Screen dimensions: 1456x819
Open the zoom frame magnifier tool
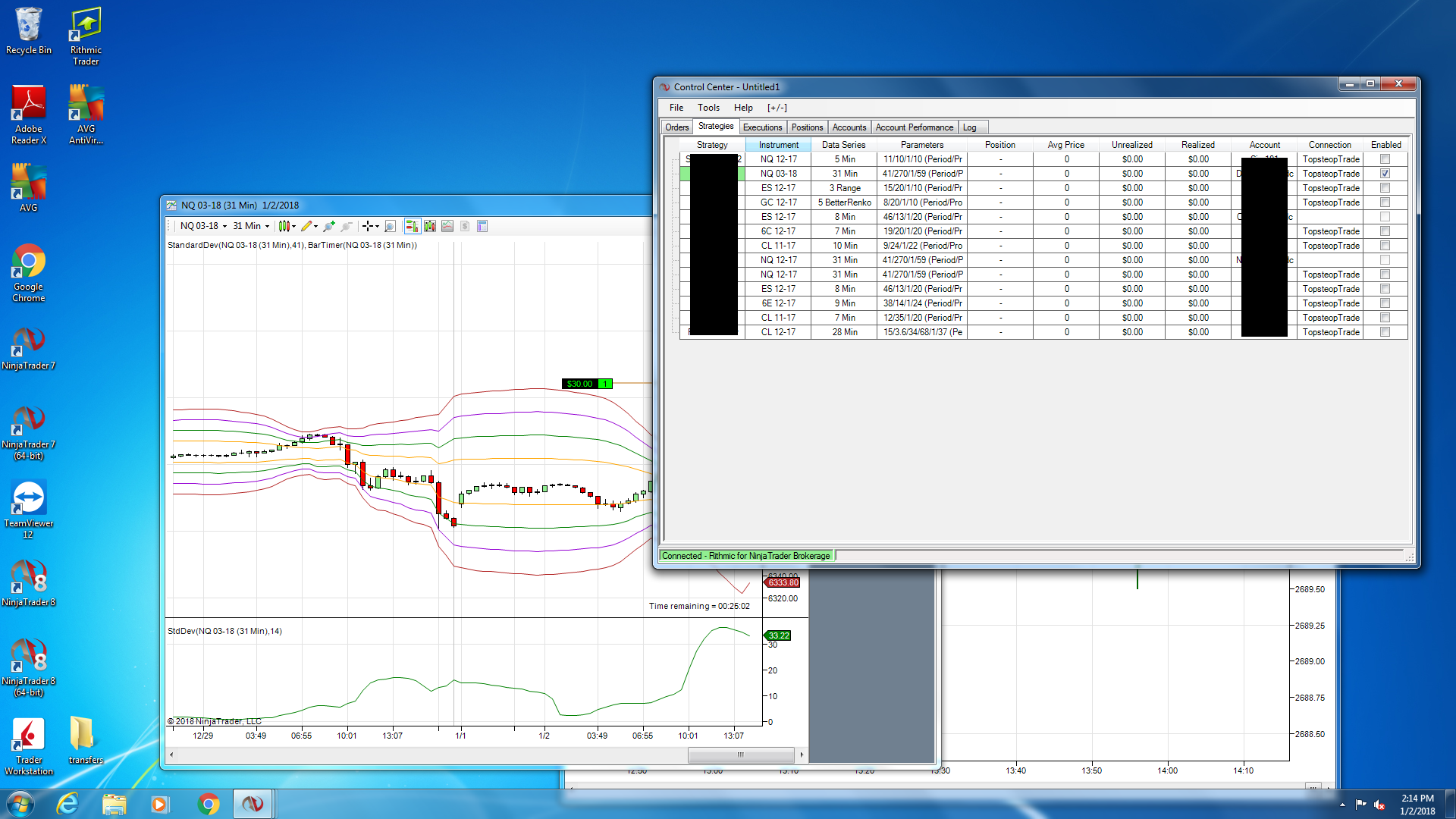coord(390,226)
